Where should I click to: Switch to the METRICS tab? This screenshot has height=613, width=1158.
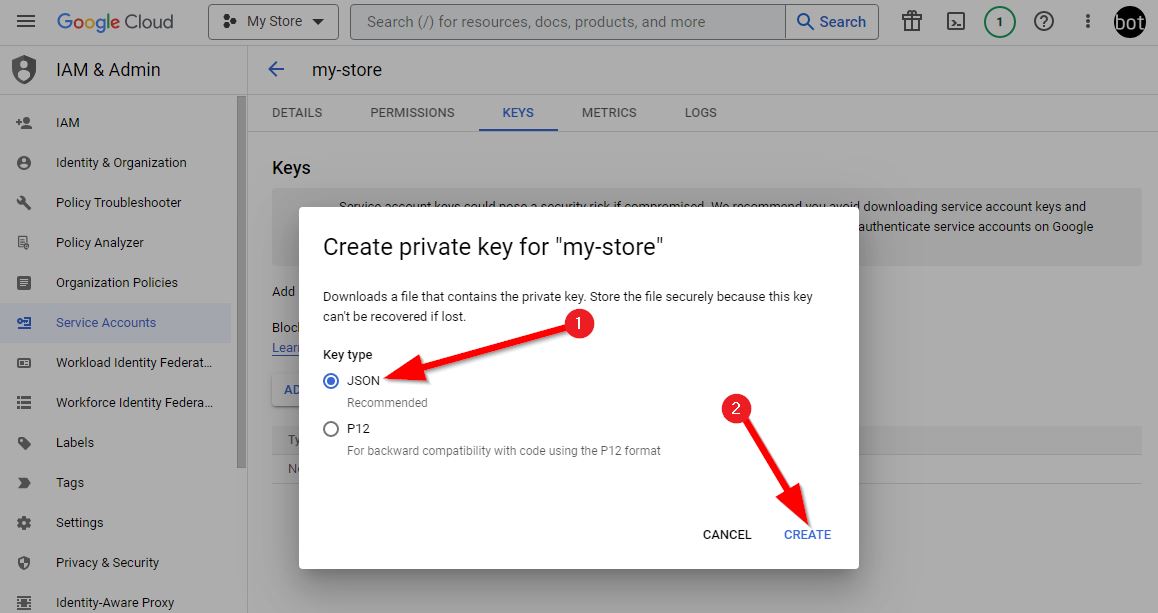click(609, 113)
